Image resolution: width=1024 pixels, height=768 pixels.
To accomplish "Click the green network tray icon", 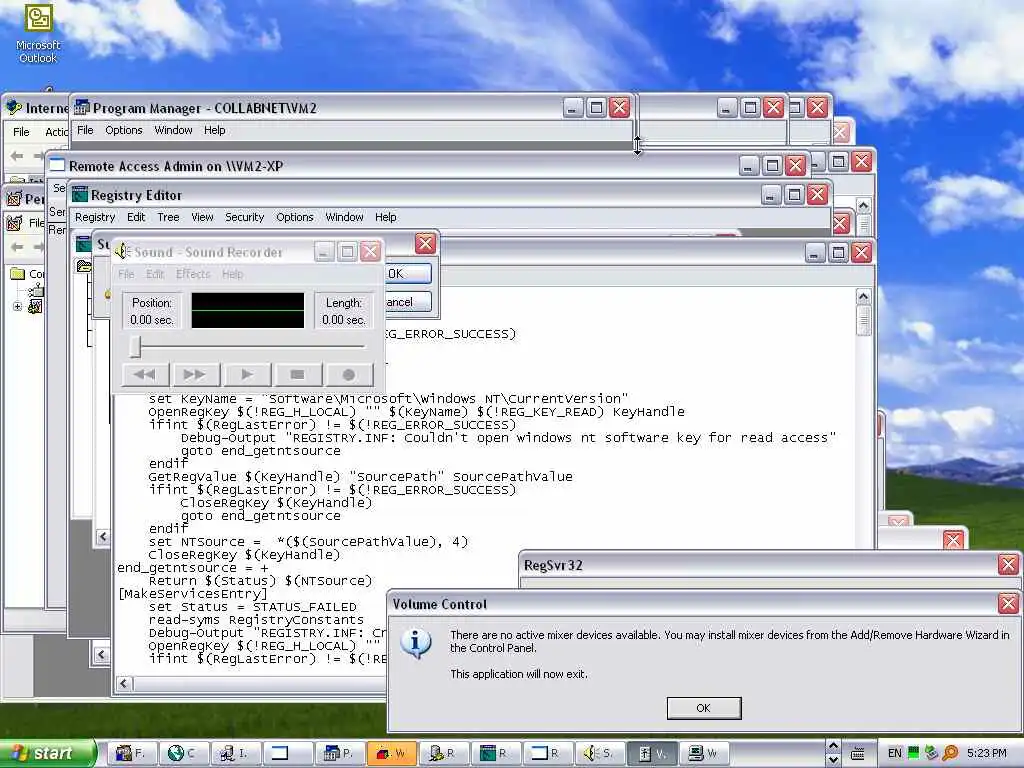I will coord(913,752).
